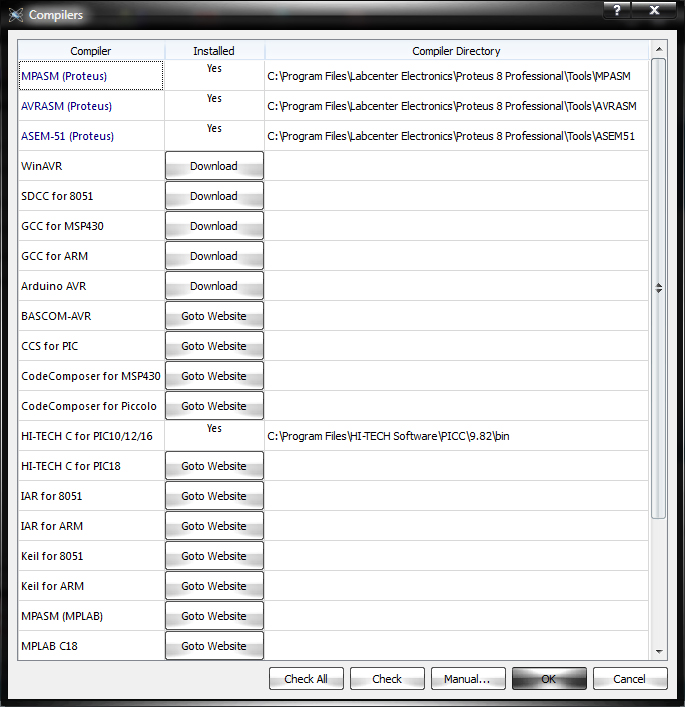
Task: Select HI-TECH C for PIC18 name
Action: click(x=71, y=466)
